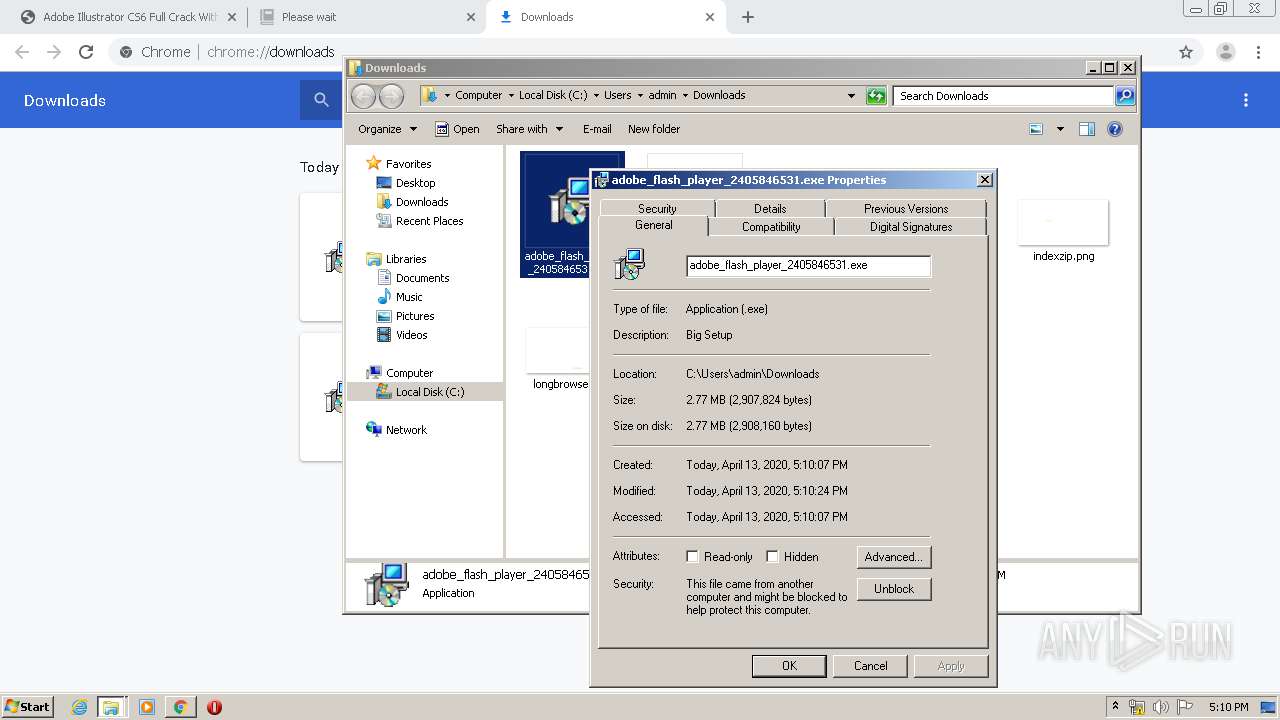Toggle the preview pane icon in Explorer

coord(1087,129)
